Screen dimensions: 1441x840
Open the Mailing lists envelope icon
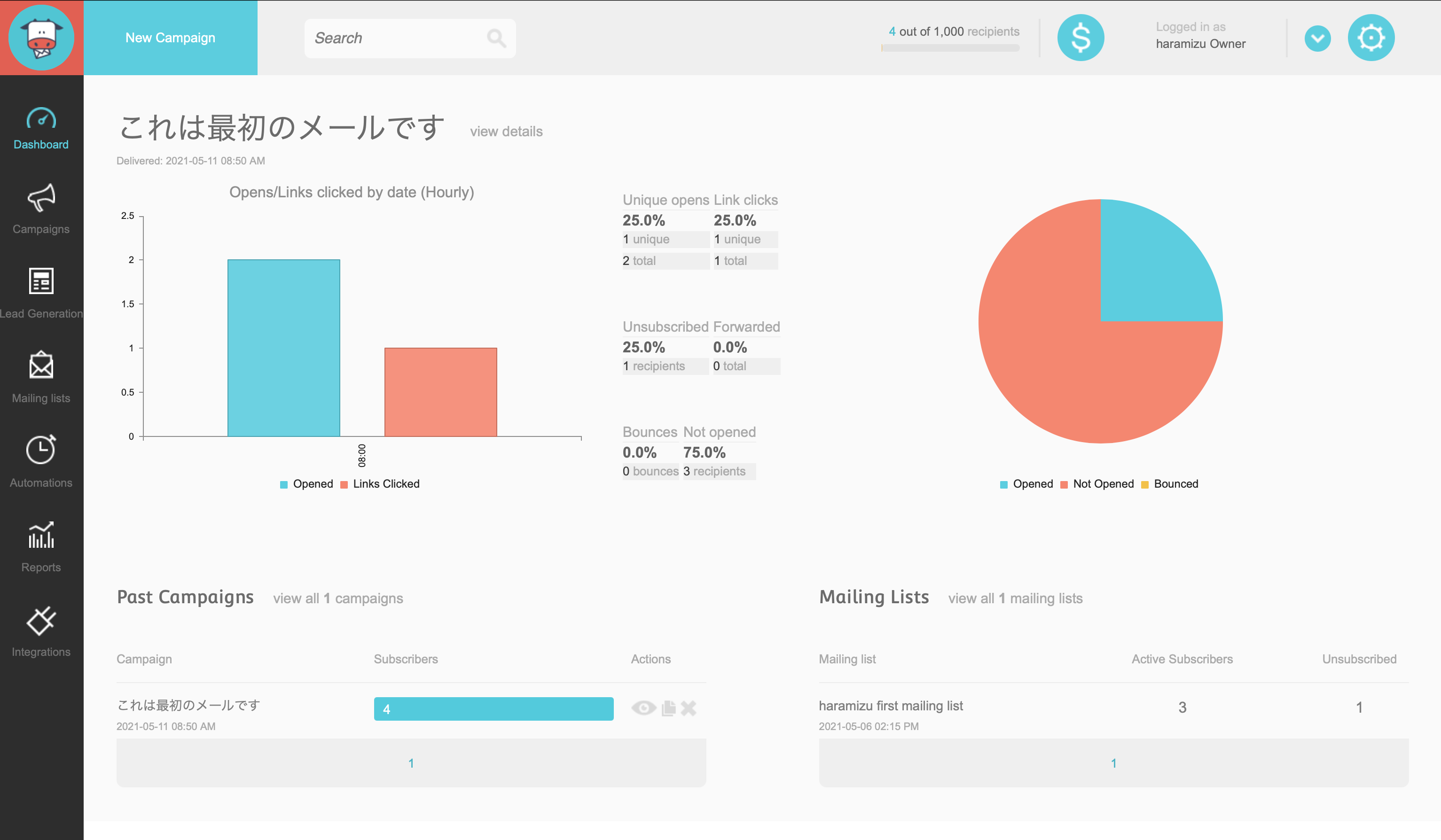[x=41, y=365]
